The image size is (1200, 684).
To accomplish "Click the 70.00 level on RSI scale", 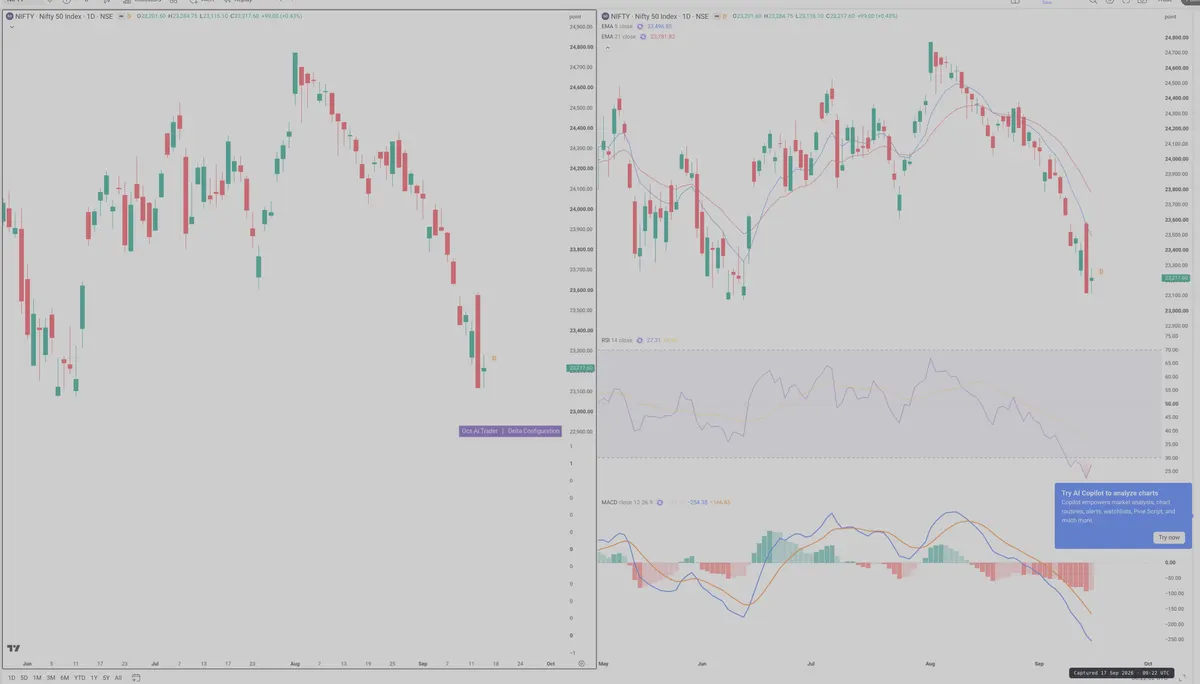I will click(1171, 350).
